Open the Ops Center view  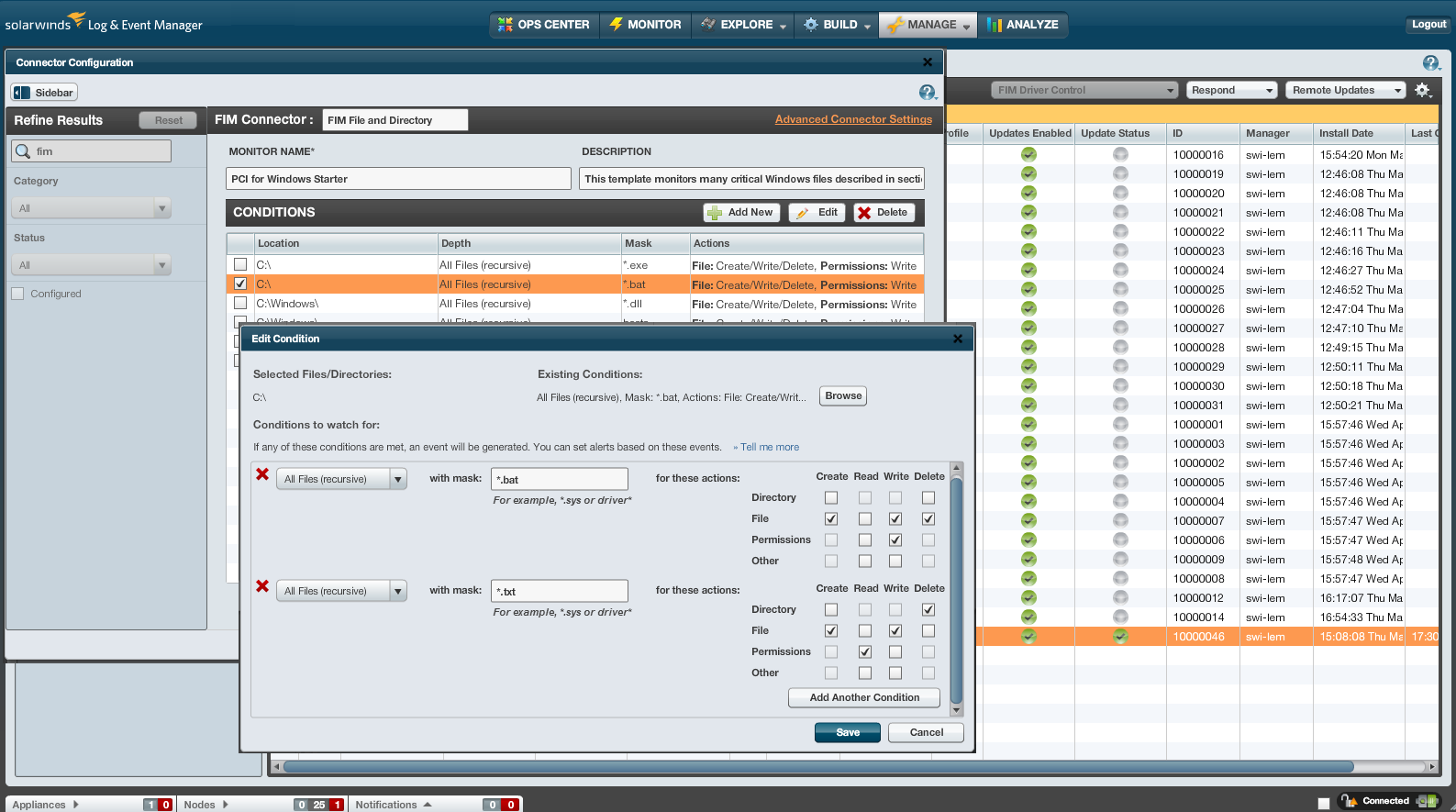(x=544, y=25)
